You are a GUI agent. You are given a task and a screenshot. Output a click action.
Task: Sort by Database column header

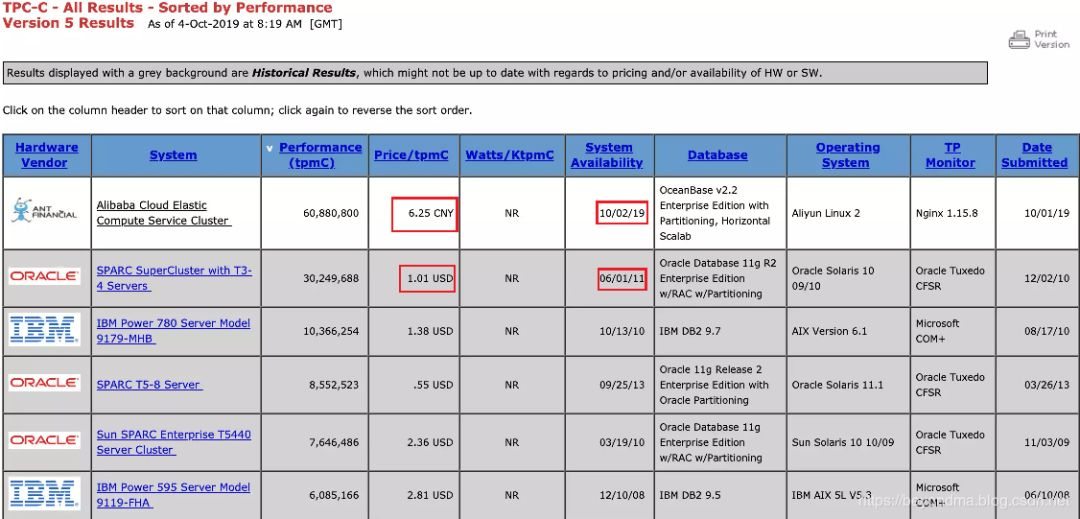pyautogui.click(x=717, y=155)
